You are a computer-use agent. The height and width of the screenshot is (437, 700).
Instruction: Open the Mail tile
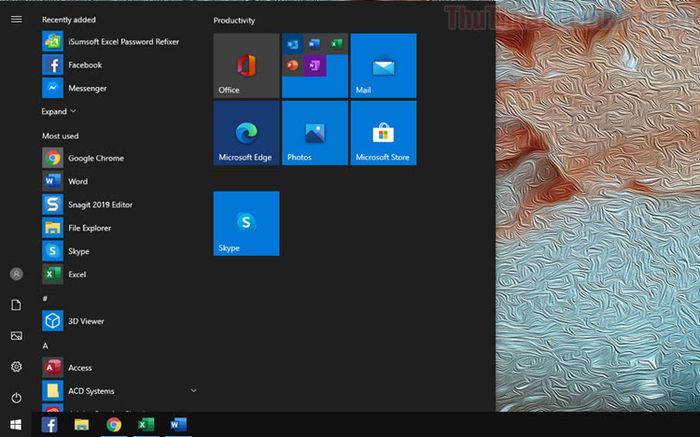383,66
